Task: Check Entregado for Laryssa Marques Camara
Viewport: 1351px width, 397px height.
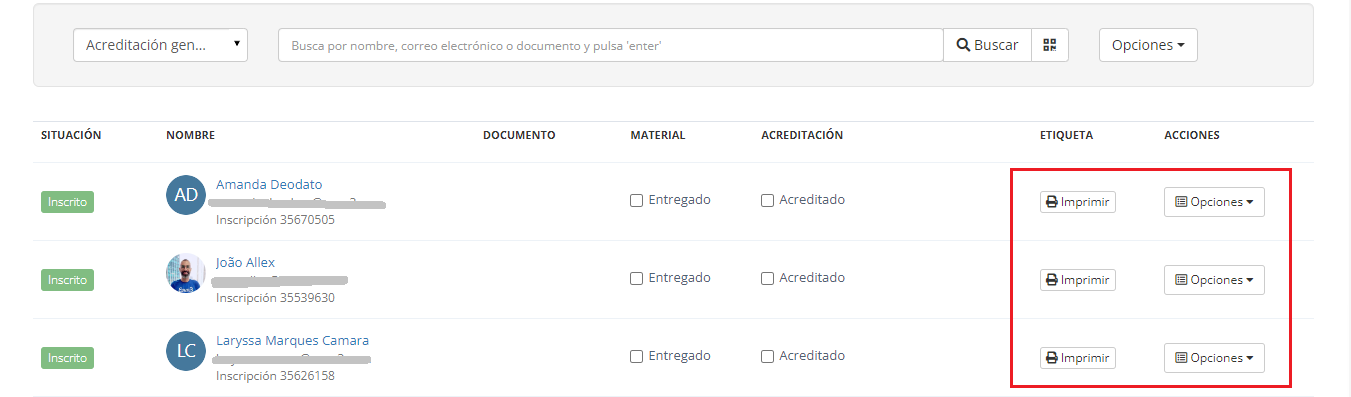Action: (x=636, y=356)
